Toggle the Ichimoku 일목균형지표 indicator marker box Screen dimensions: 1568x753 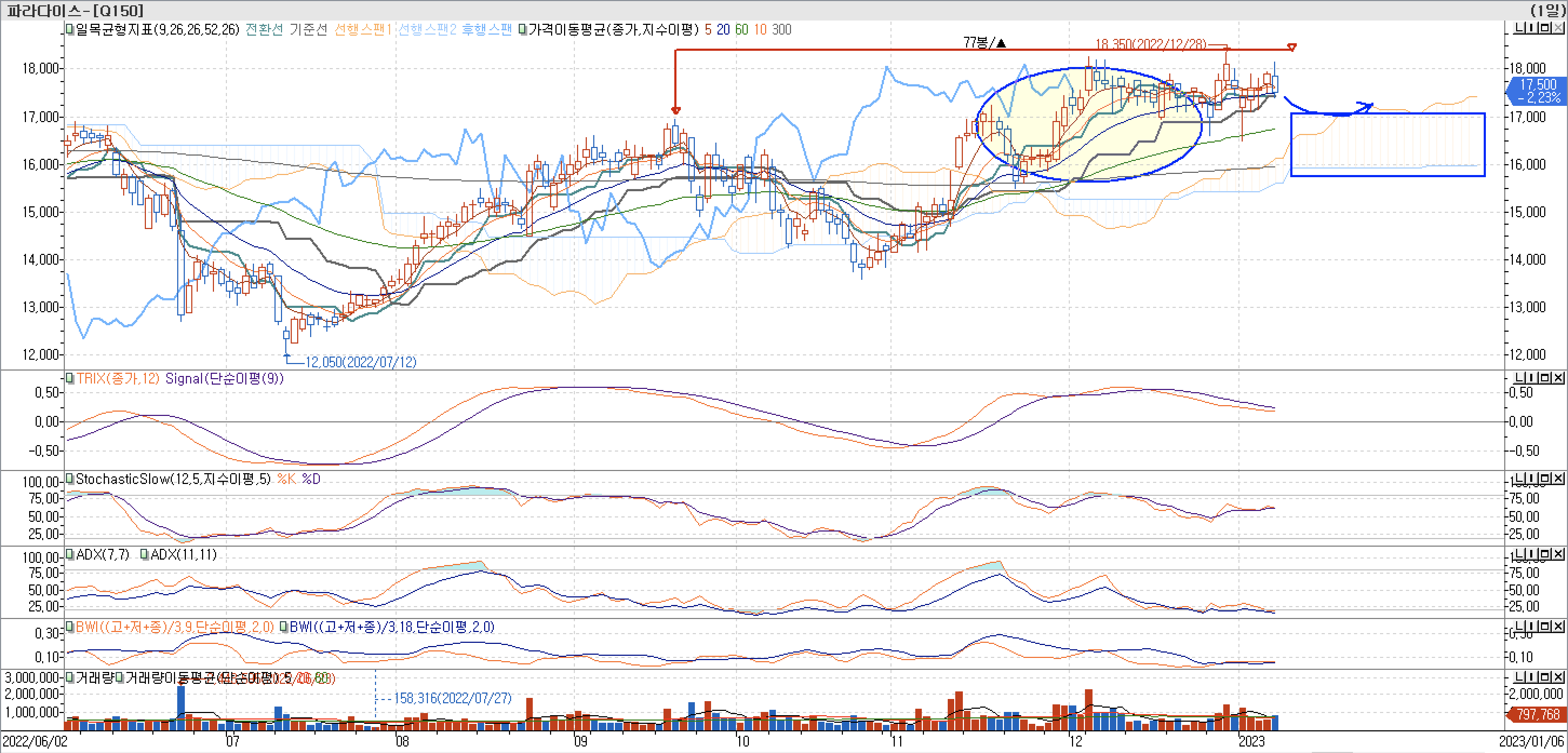click(x=70, y=29)
